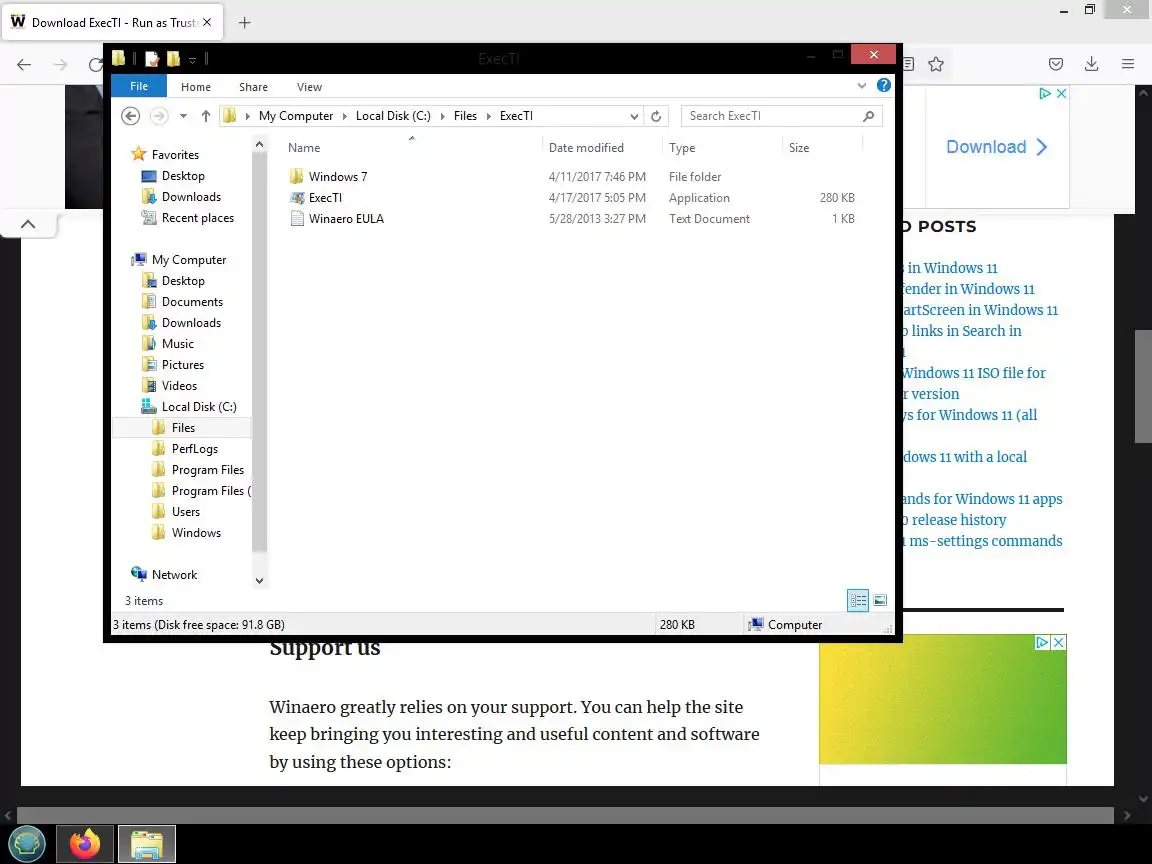The width and height of the screenshot is (1152, 864).
Task: Open the Share ribbon tab
Action: [x=253, y=87]
